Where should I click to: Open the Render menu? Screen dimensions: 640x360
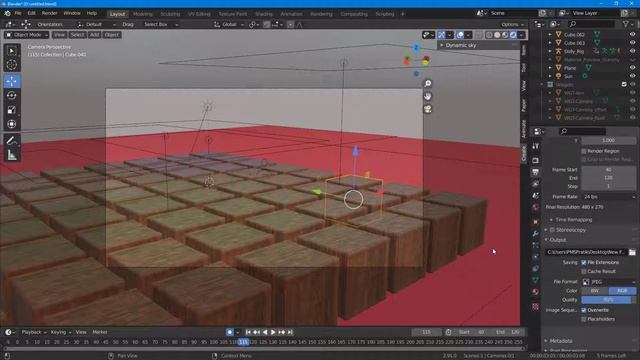click(49, 13)
